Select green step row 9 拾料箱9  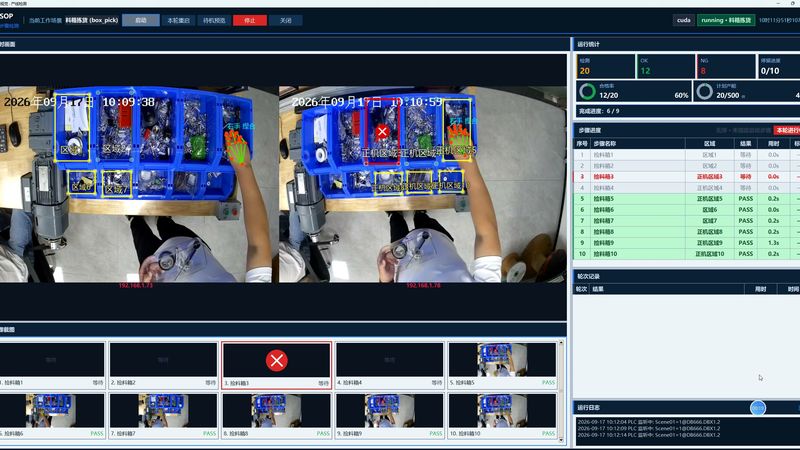pos(687,243)
